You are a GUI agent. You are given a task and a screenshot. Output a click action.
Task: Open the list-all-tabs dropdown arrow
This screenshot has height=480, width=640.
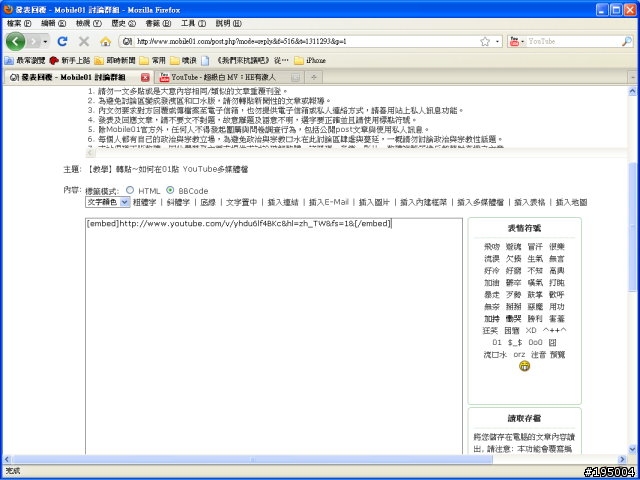(633, 77)
